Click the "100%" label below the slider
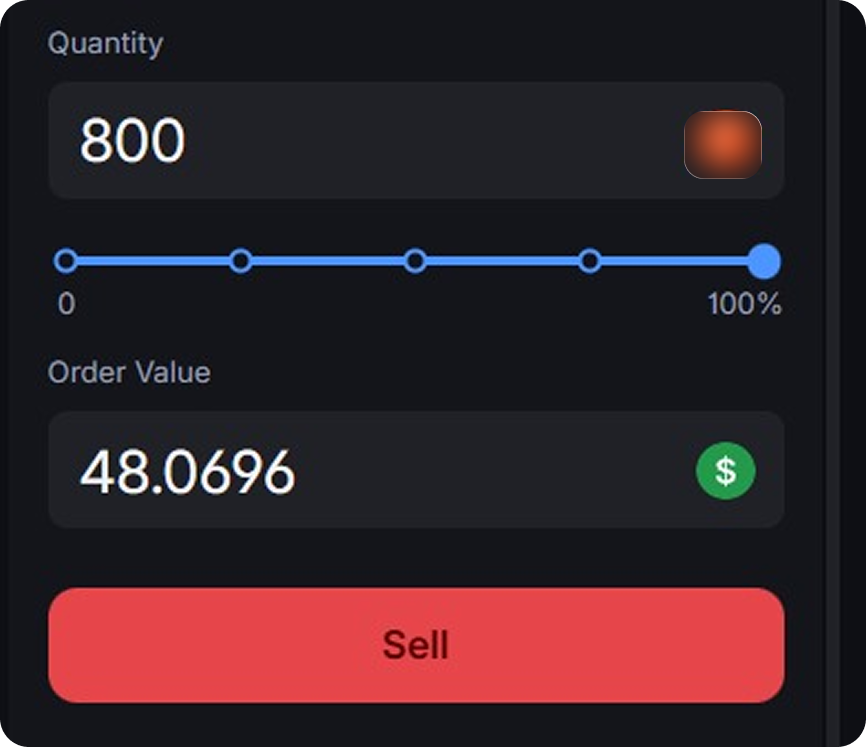Image resolution: width=866 pixels, height=747 pixels. tap(744, 304)
